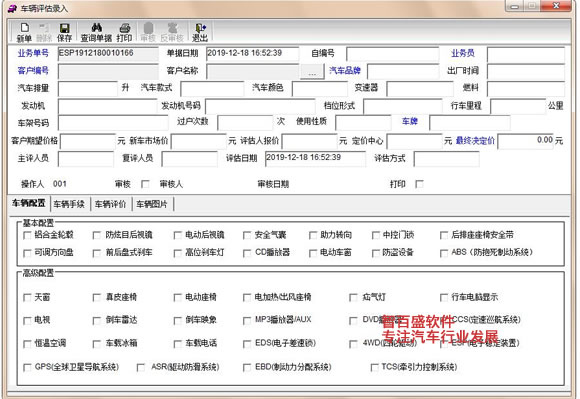Click the 发动机号码 input field
The image size is (580, 399).
click(x=260, y=106)
